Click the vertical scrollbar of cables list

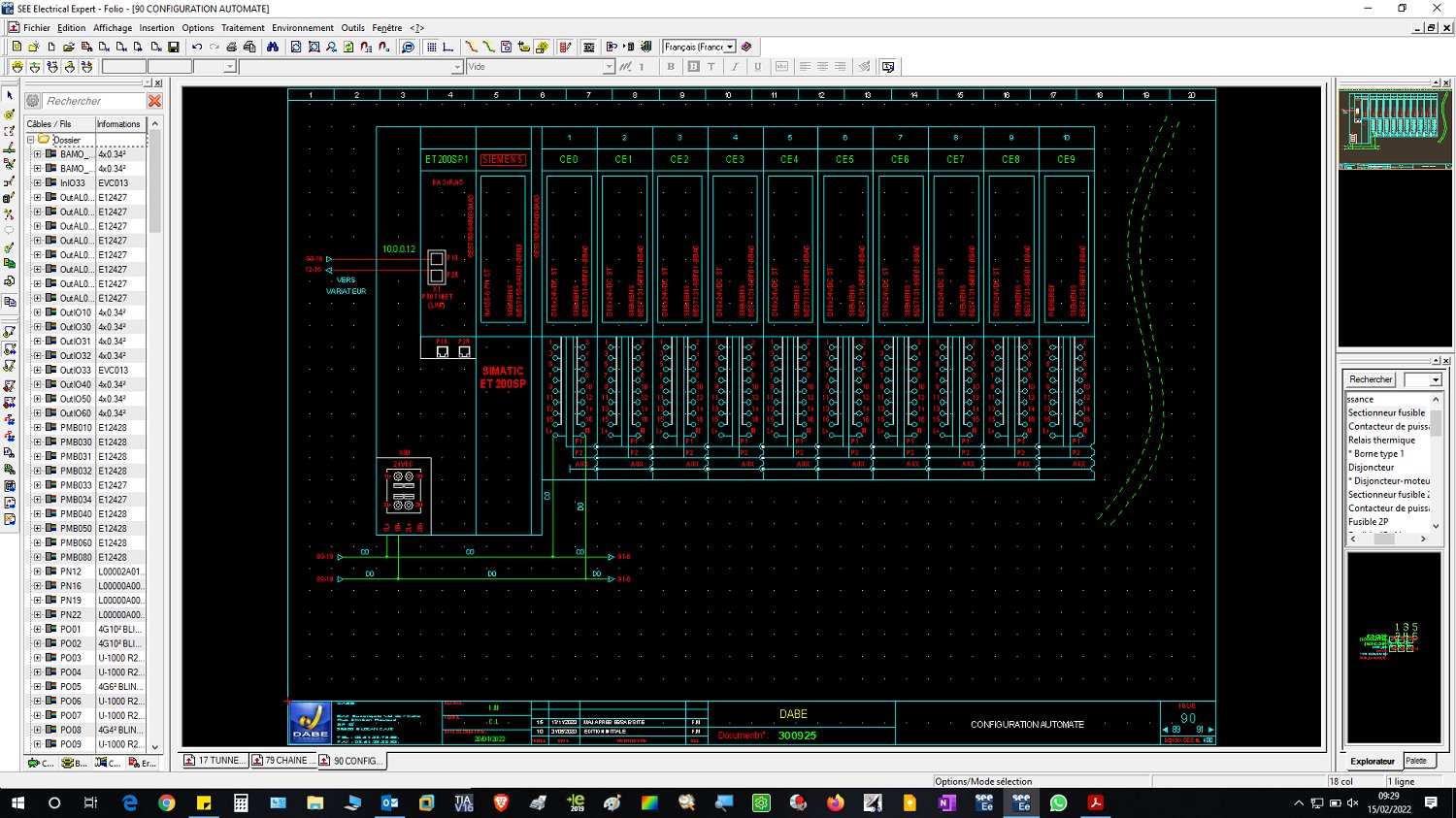pyautogui.click(x=154, y=435)
